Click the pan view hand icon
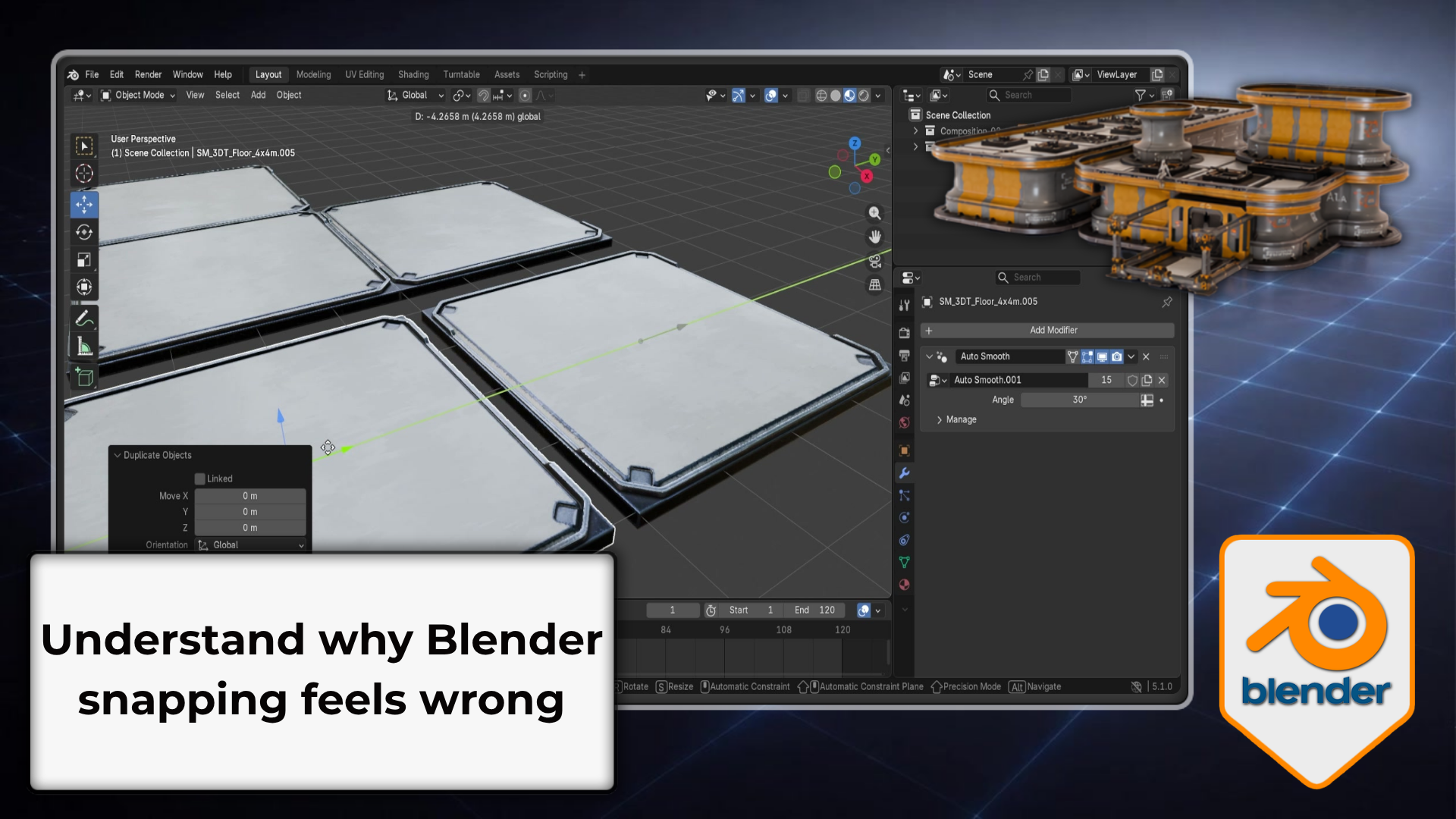 [874, 237]
